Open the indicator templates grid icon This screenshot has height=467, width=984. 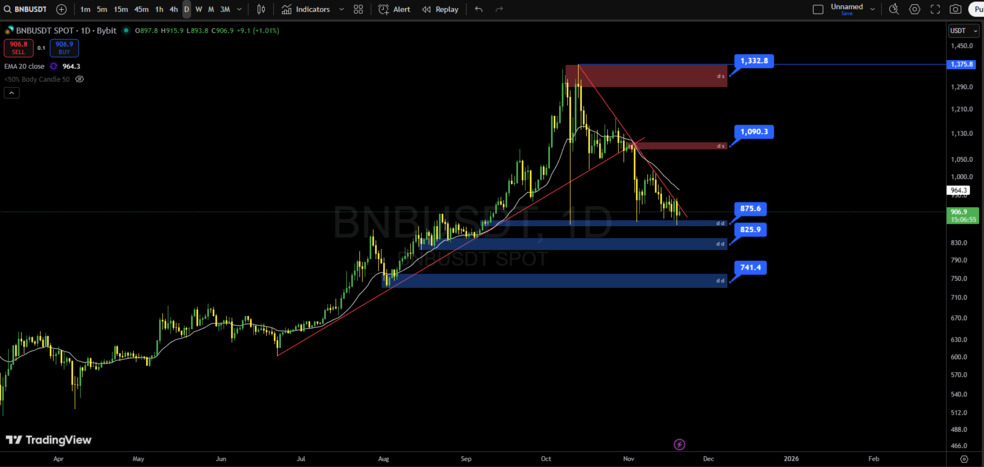click(358, 9)
